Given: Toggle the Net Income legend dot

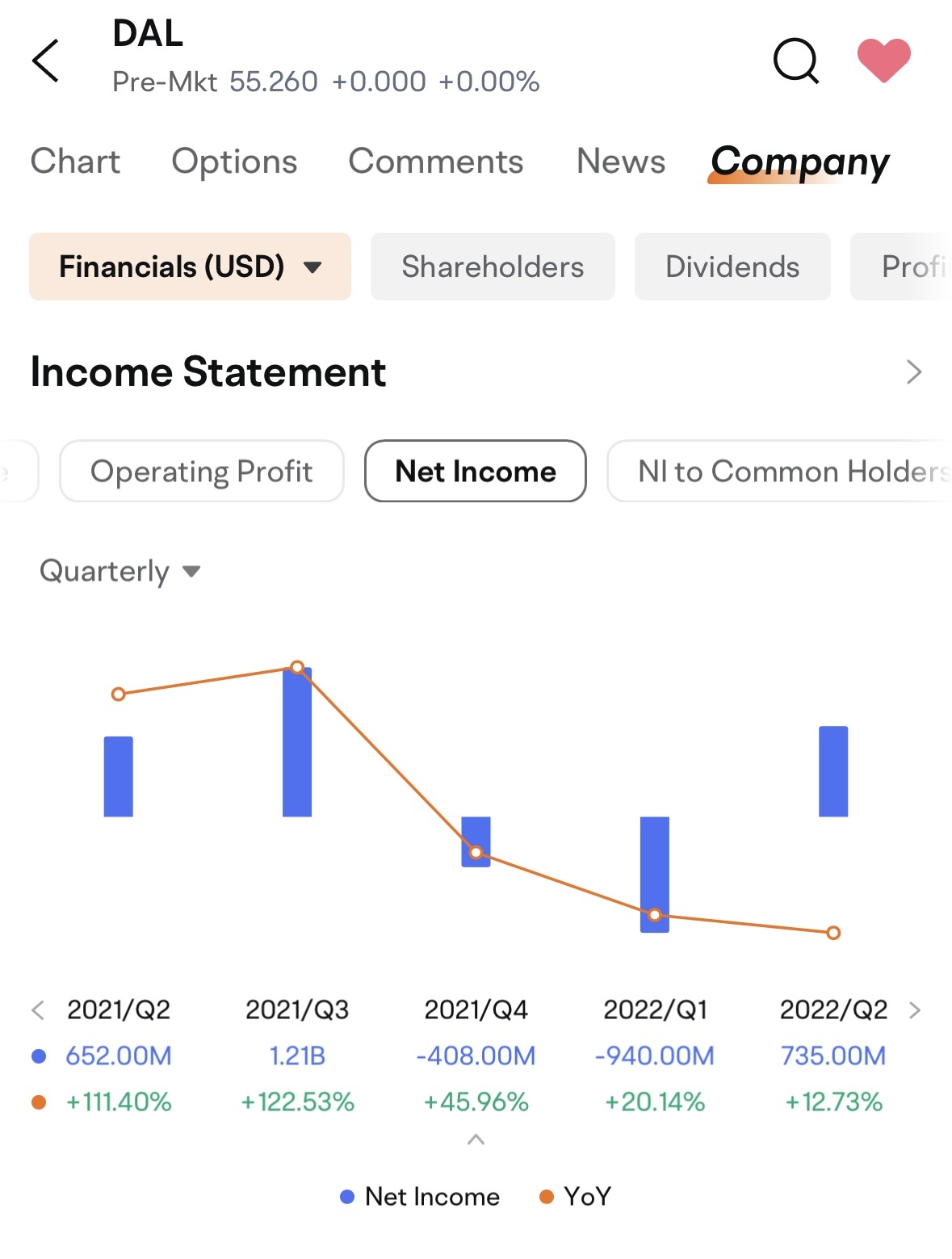Looking at the screenshot, I should (x=347, y=1197).
